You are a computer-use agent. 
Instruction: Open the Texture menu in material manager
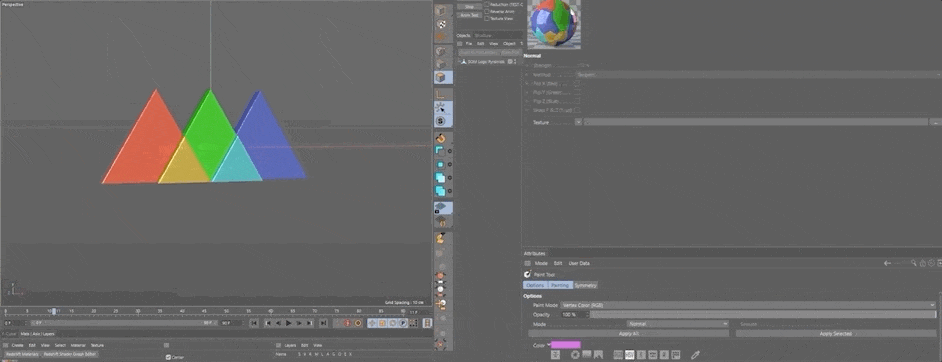(x=97, y=345)
